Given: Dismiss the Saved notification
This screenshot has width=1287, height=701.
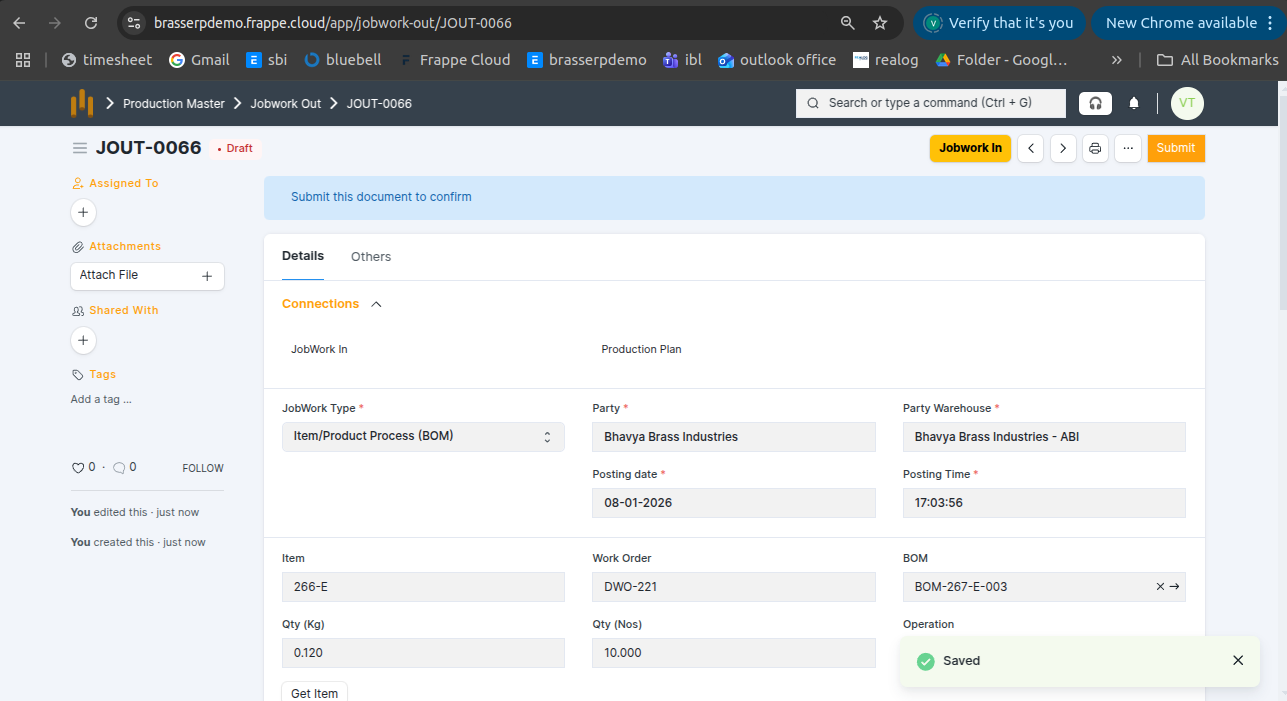Looking at the screenshot, I should click(1238, 660).
